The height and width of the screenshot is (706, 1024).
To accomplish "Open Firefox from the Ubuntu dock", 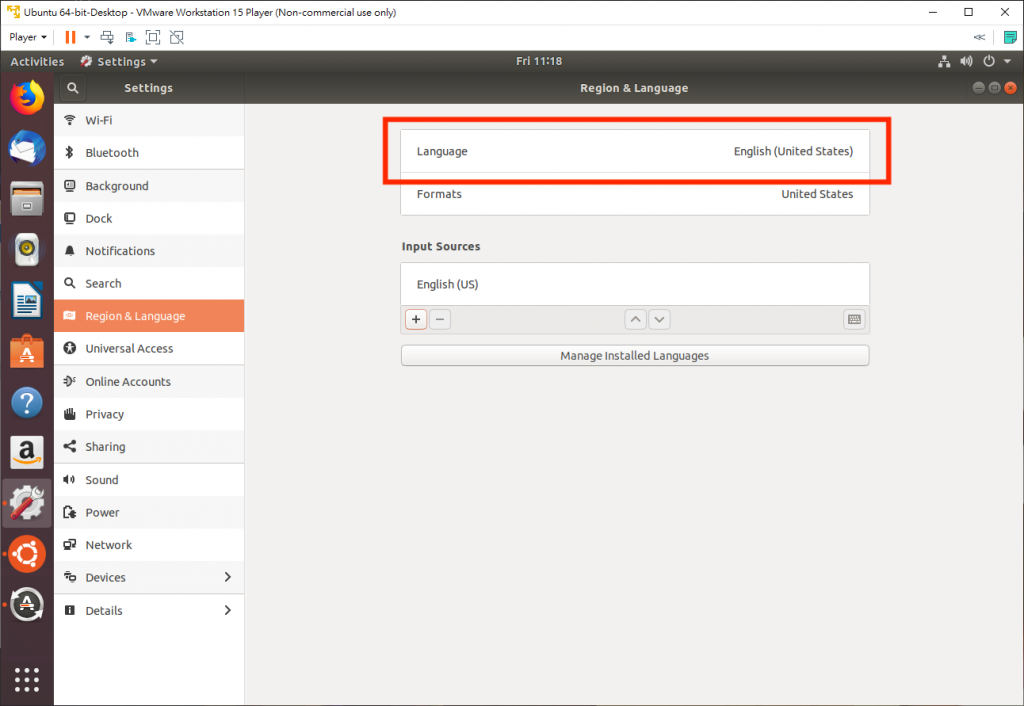I will click(x=27, y=97).
